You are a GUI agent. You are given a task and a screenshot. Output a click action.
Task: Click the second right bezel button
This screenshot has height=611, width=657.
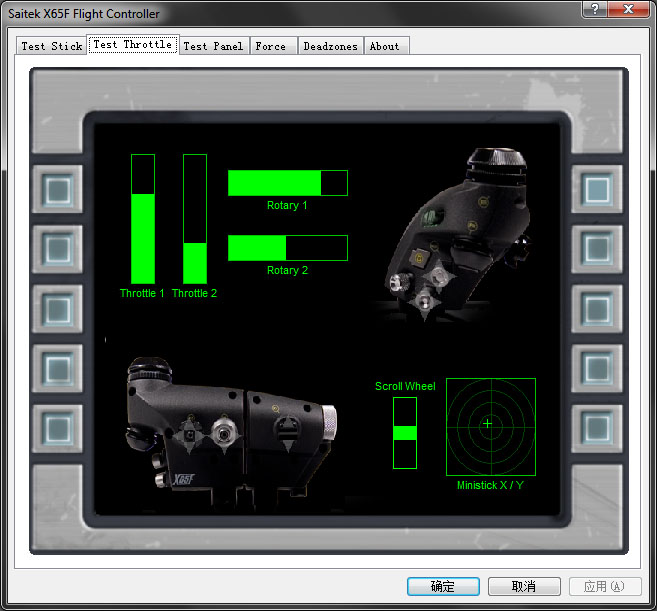coord(597,249)
